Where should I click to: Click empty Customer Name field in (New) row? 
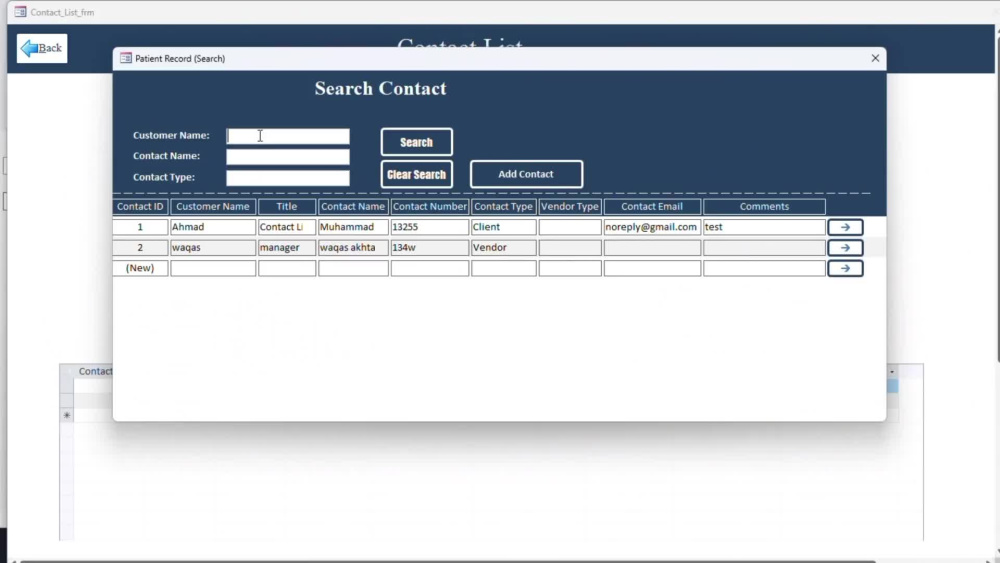(213, 268)
